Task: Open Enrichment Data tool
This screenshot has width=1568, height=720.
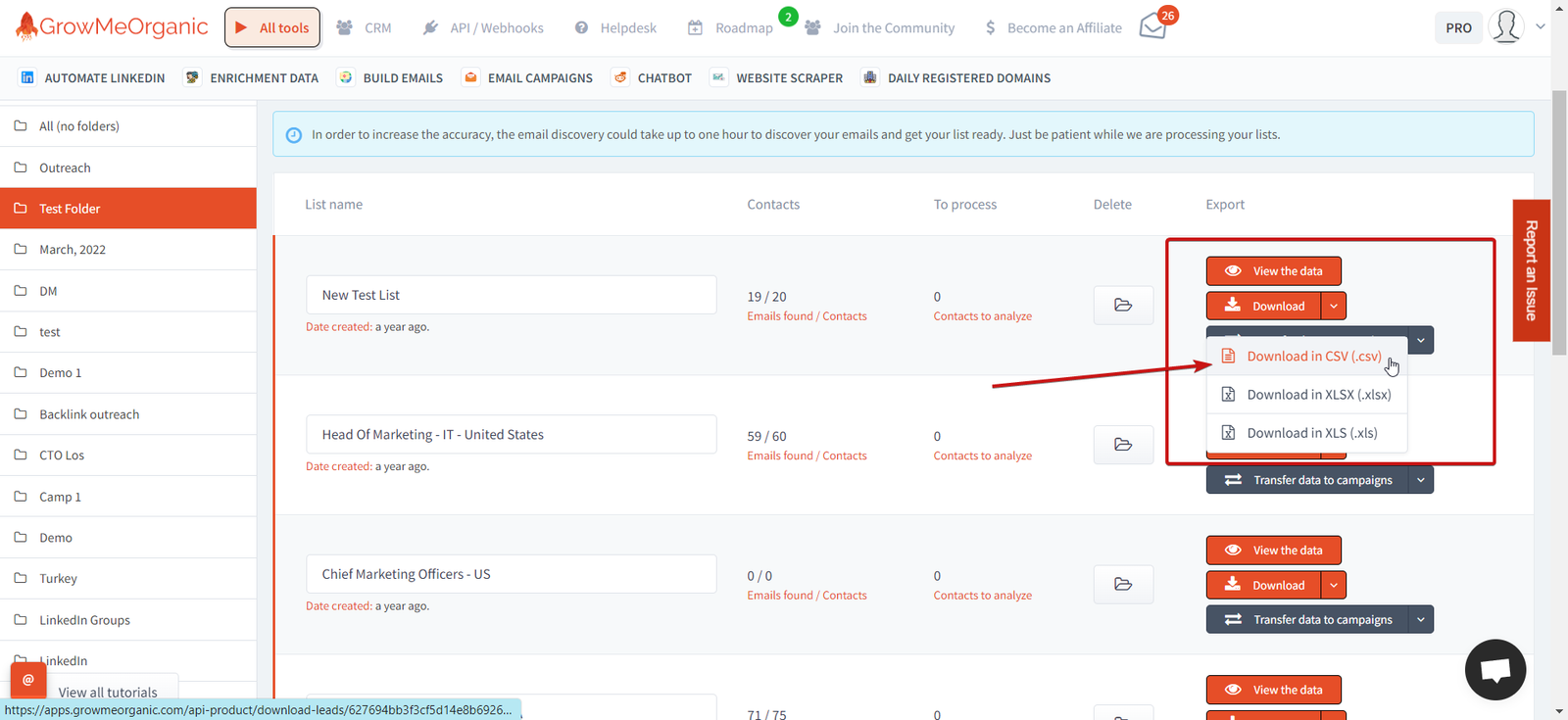Action: click(251, 77)
